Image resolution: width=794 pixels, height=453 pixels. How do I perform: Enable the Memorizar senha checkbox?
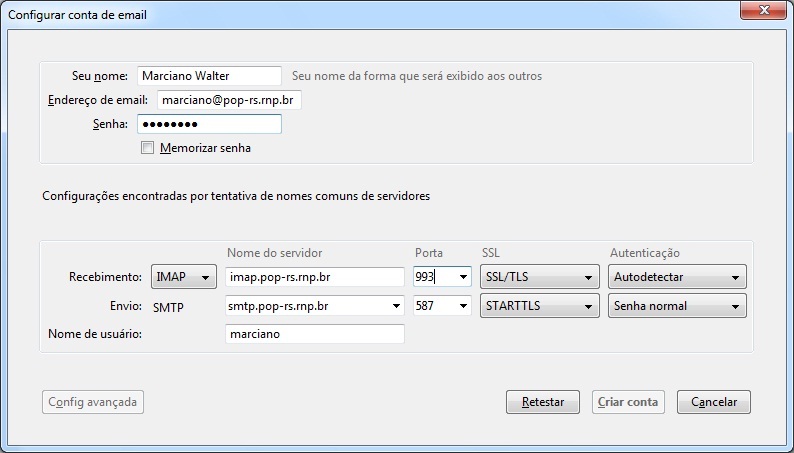coord(147,148)
